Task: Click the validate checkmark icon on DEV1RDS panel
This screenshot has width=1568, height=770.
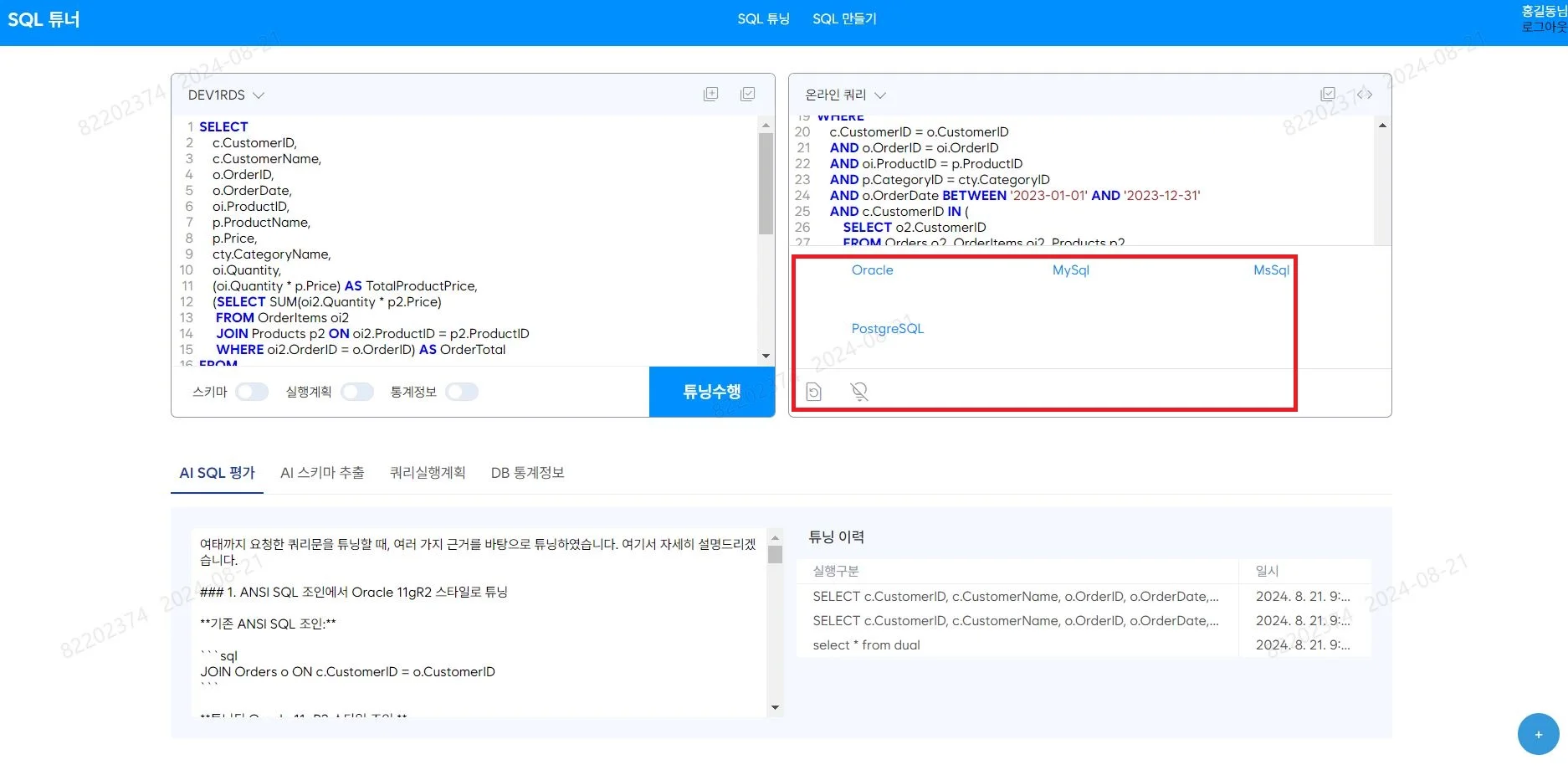Action: (x=747, y=94)
